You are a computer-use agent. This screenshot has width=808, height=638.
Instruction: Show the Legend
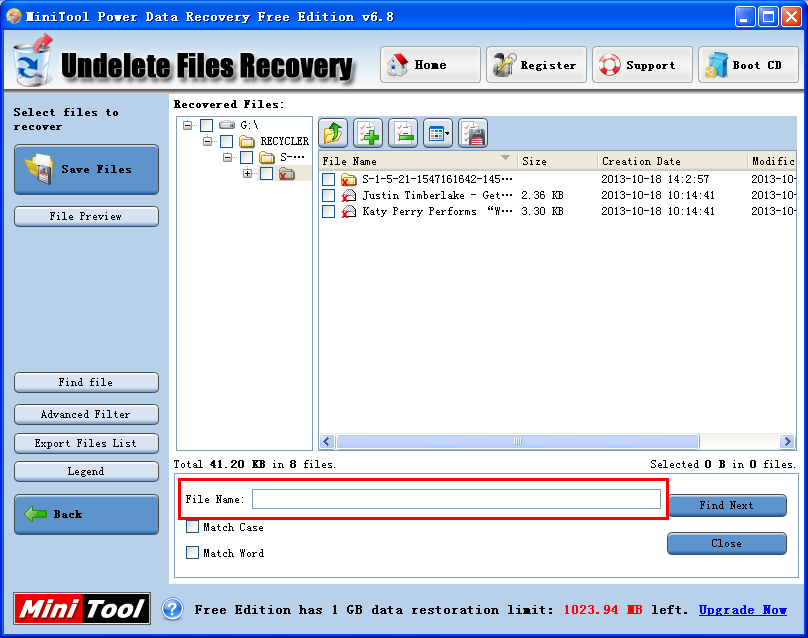(87, 472)
